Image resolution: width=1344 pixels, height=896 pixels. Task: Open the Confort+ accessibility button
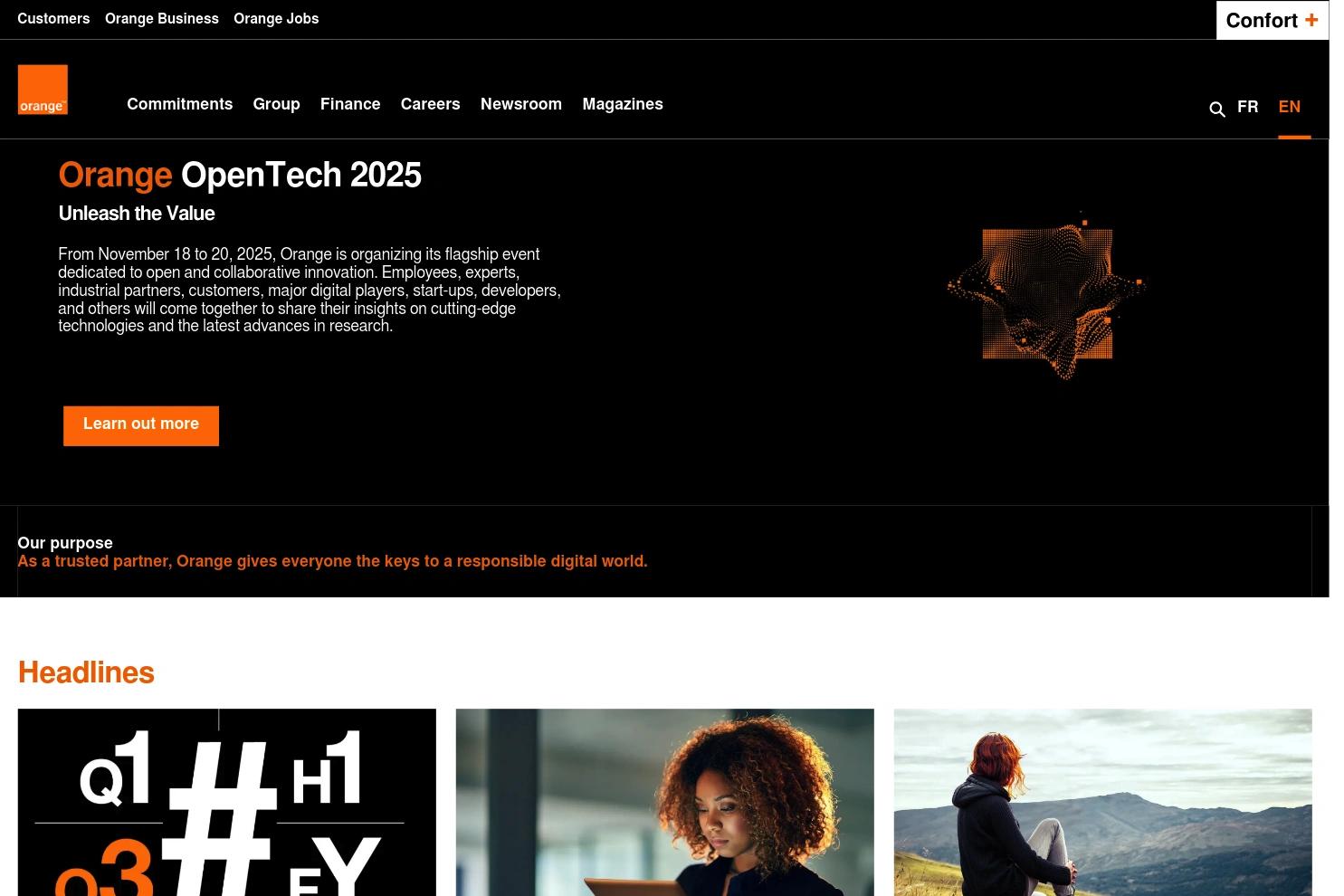click(1272, 20)
